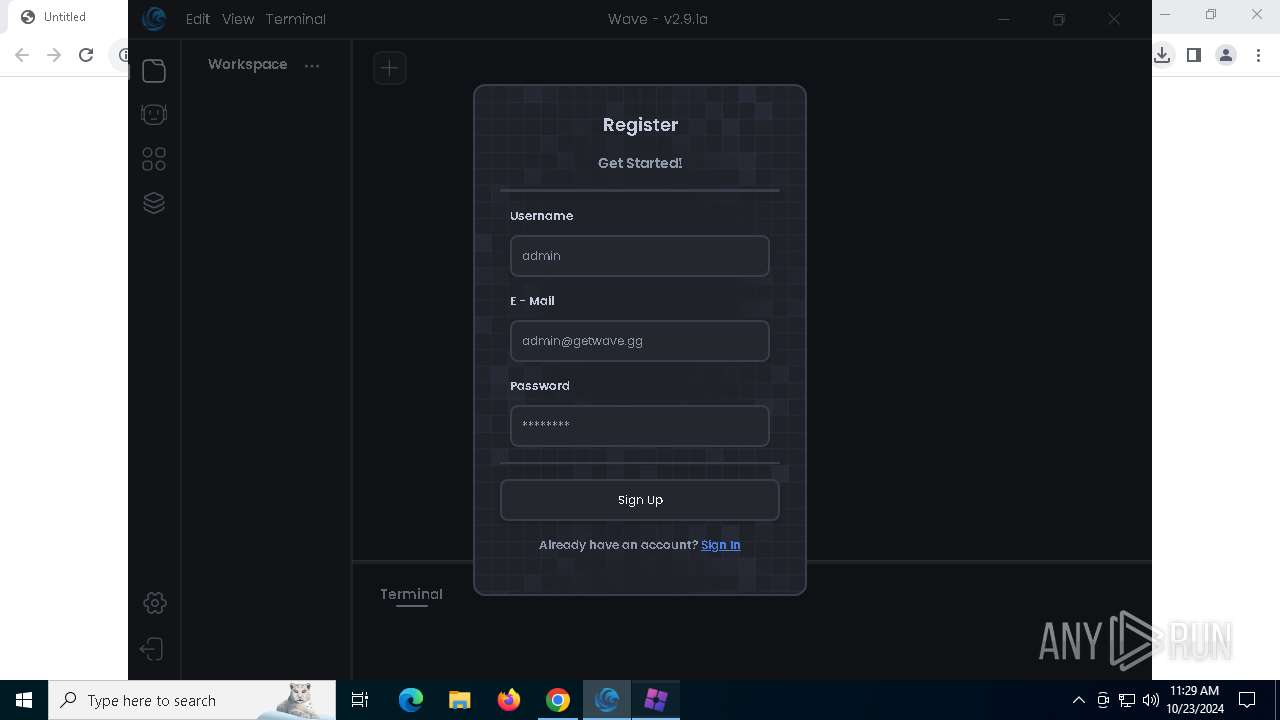Click the Register heading
1280x720 pixels.
640,125
